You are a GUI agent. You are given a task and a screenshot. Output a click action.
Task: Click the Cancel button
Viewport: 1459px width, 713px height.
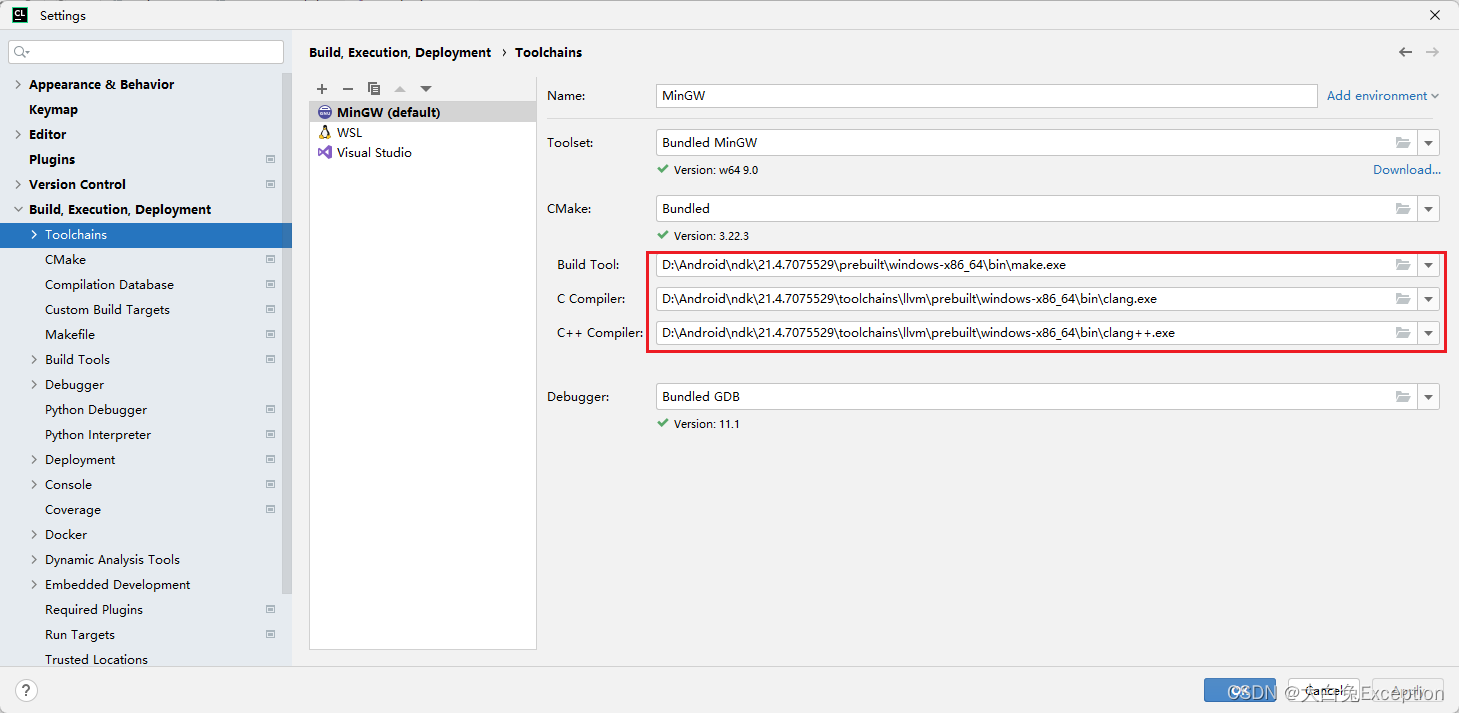pyautogui.click(x=1324, y=691)
